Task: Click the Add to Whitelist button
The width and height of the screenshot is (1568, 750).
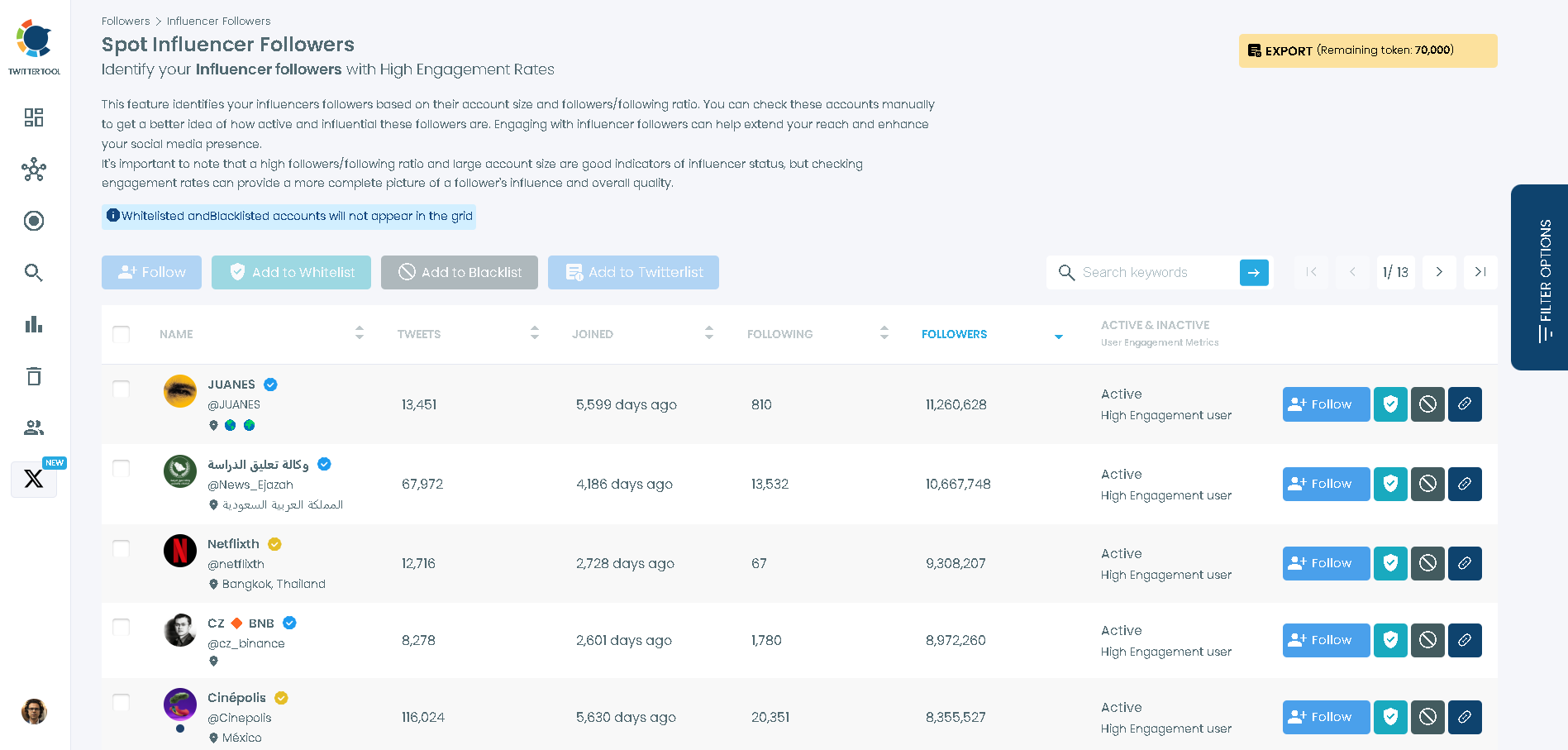Action: tap(291, 272)
